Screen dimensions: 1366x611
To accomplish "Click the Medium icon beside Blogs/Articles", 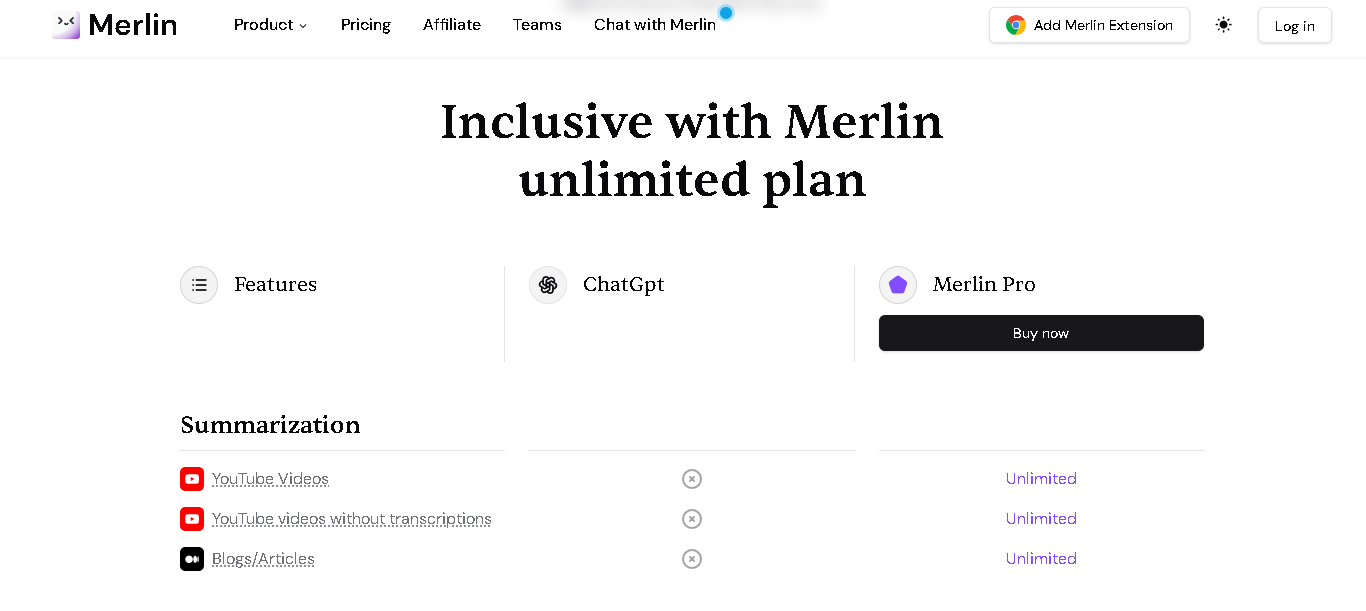I will coord(192,559).
